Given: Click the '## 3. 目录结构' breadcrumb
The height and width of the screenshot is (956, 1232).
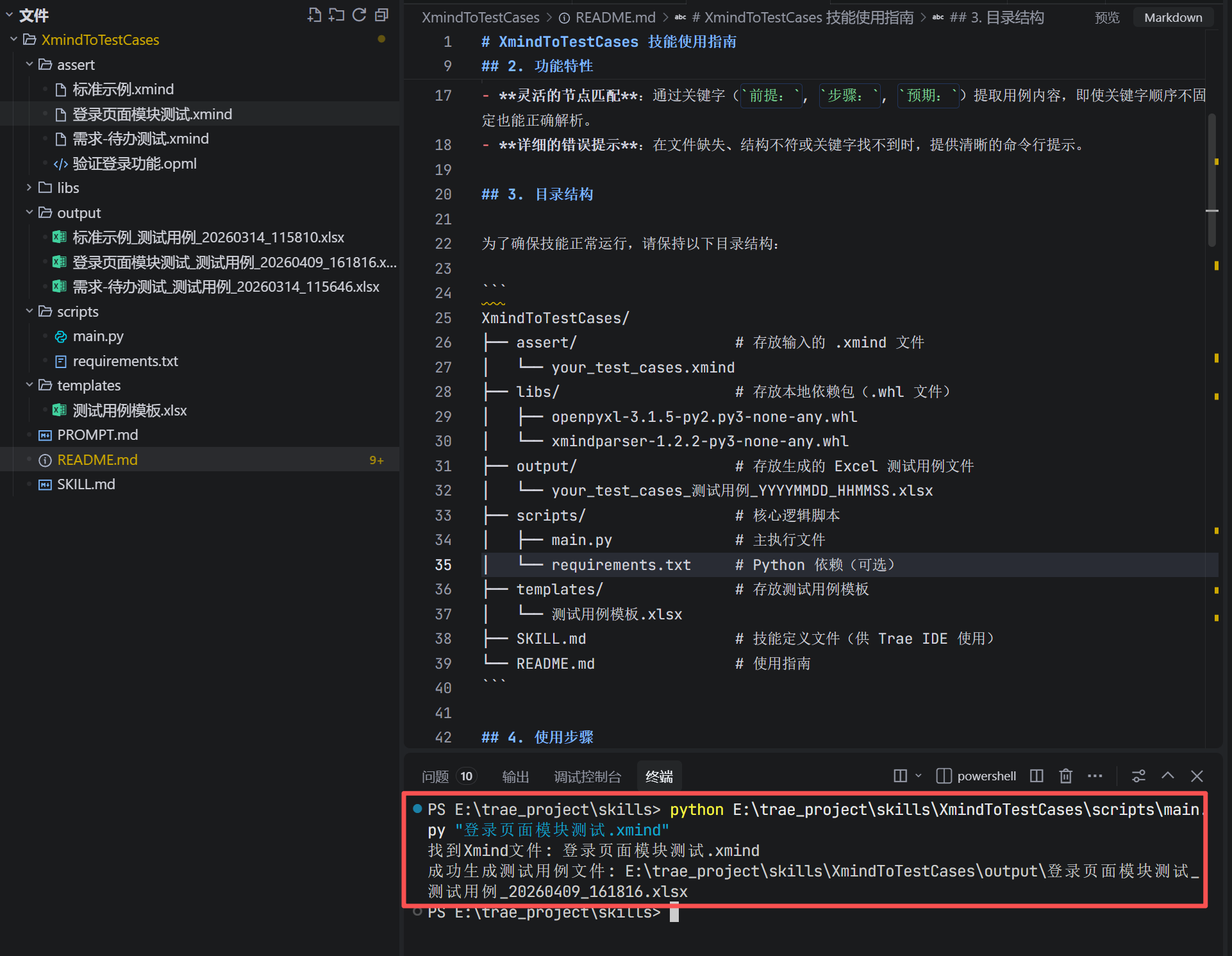Looking at the screenshot, I should [997, 18].
